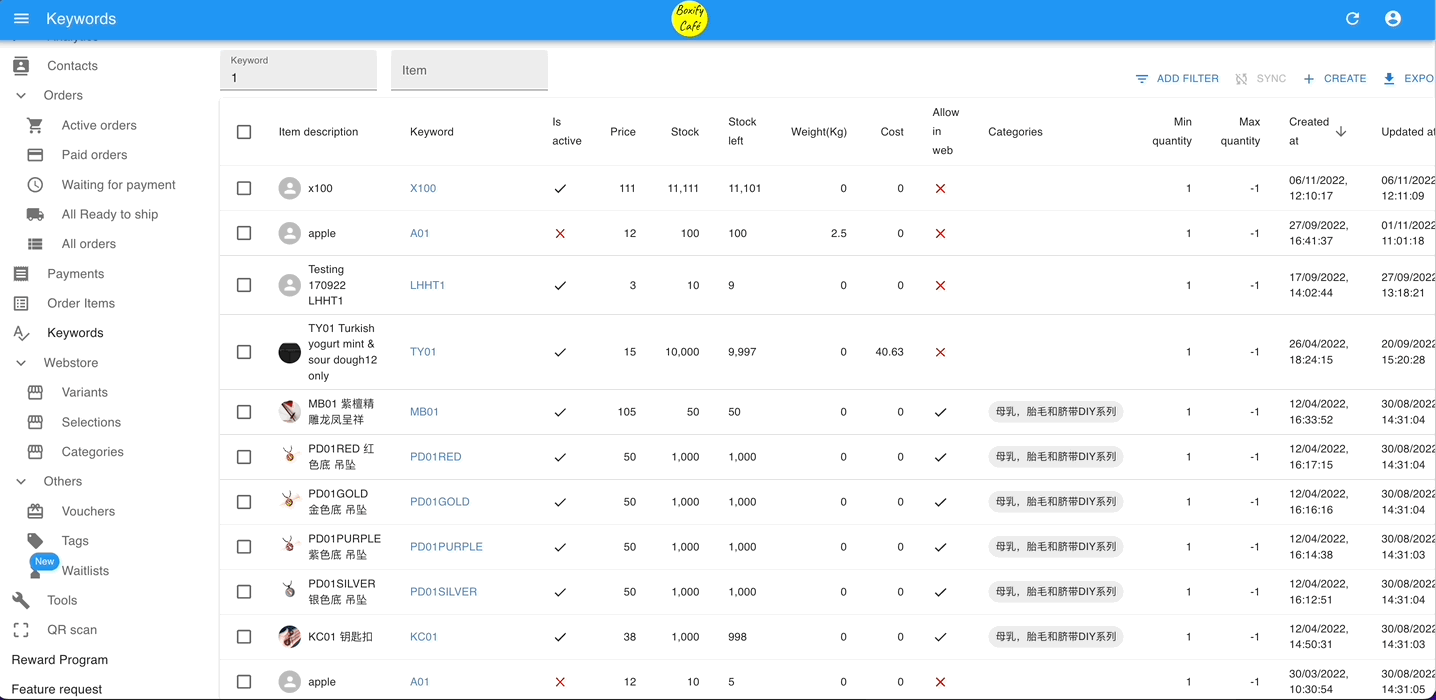Check the select-all checkbox in the table header
This screenshot has width=1436, height=700.
[243, 131]
